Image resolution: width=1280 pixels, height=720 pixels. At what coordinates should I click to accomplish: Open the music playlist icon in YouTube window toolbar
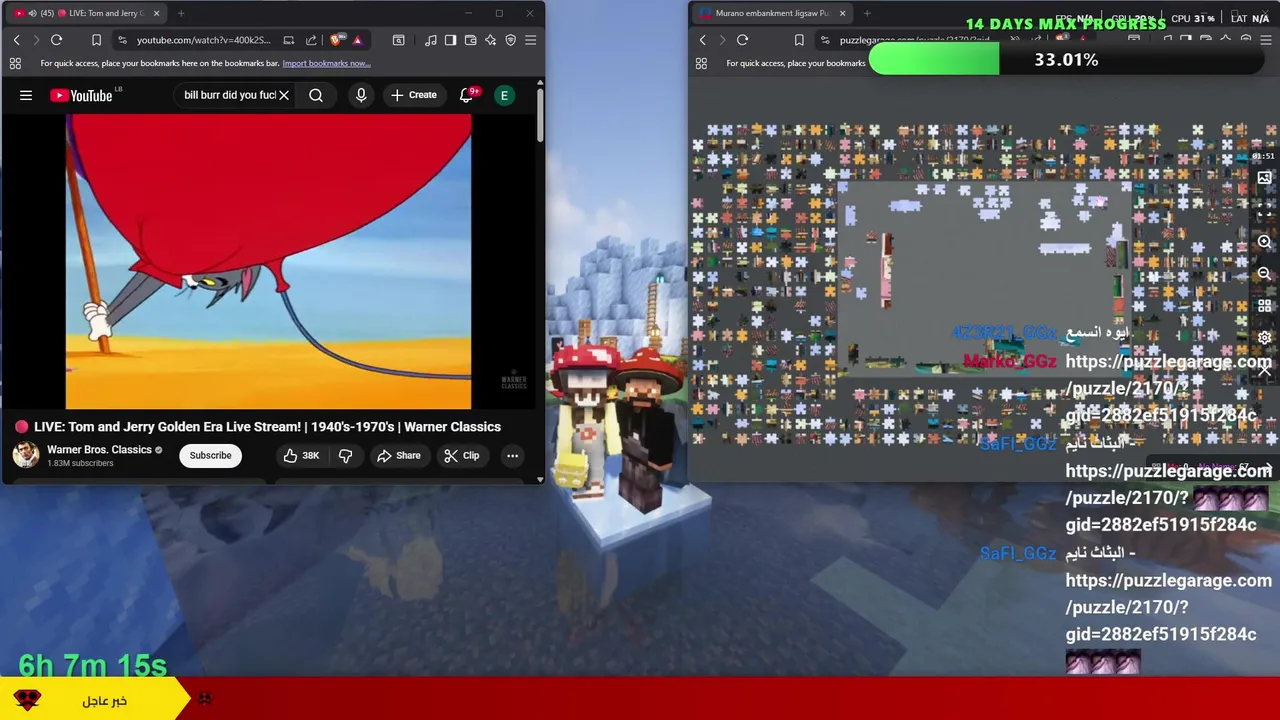pyautogui.click(x=430, y=40)
